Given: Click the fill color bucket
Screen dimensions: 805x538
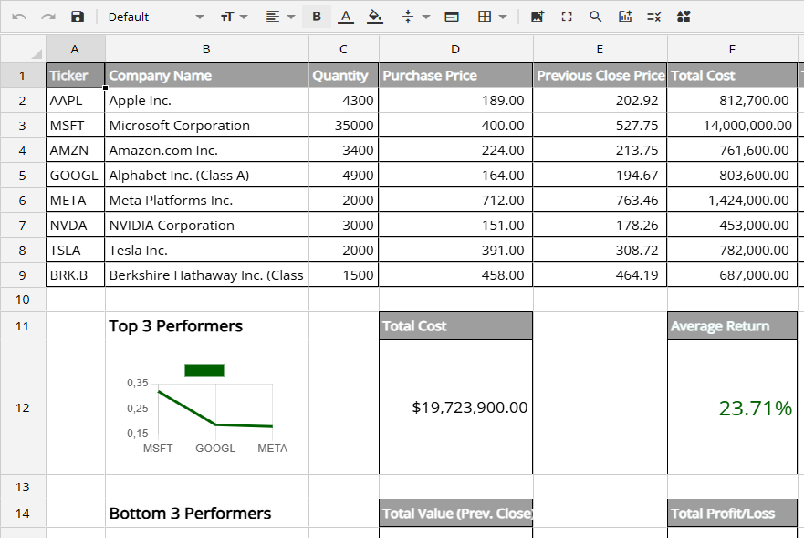Looking at the screenshot, I should pyautogui.click(x=375, y=17).
